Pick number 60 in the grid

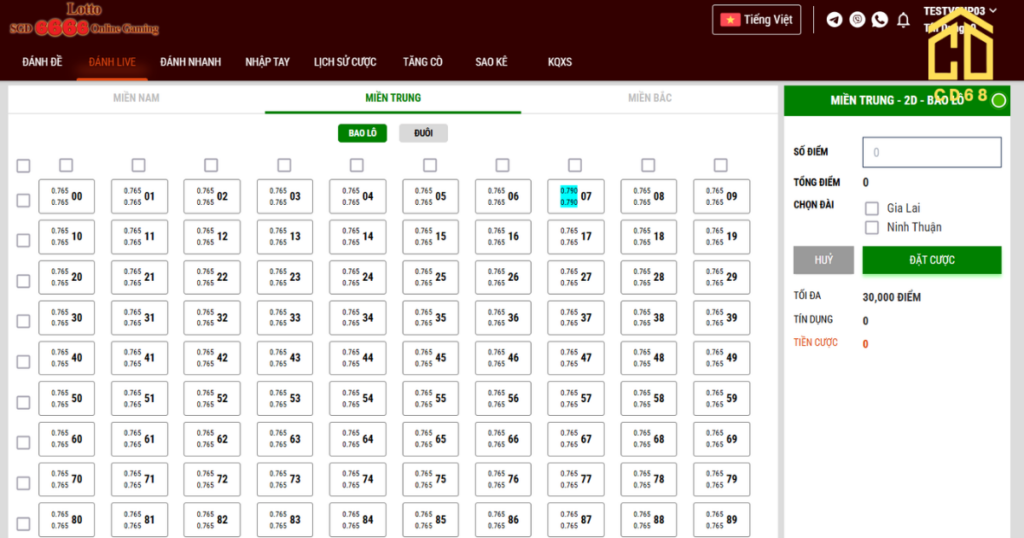[x=67, y=439]
